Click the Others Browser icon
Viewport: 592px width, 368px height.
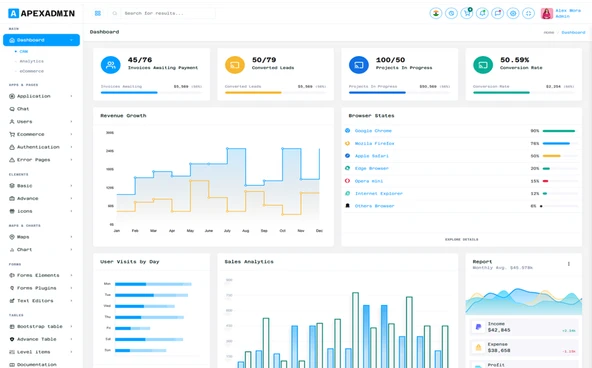(347, 206)
